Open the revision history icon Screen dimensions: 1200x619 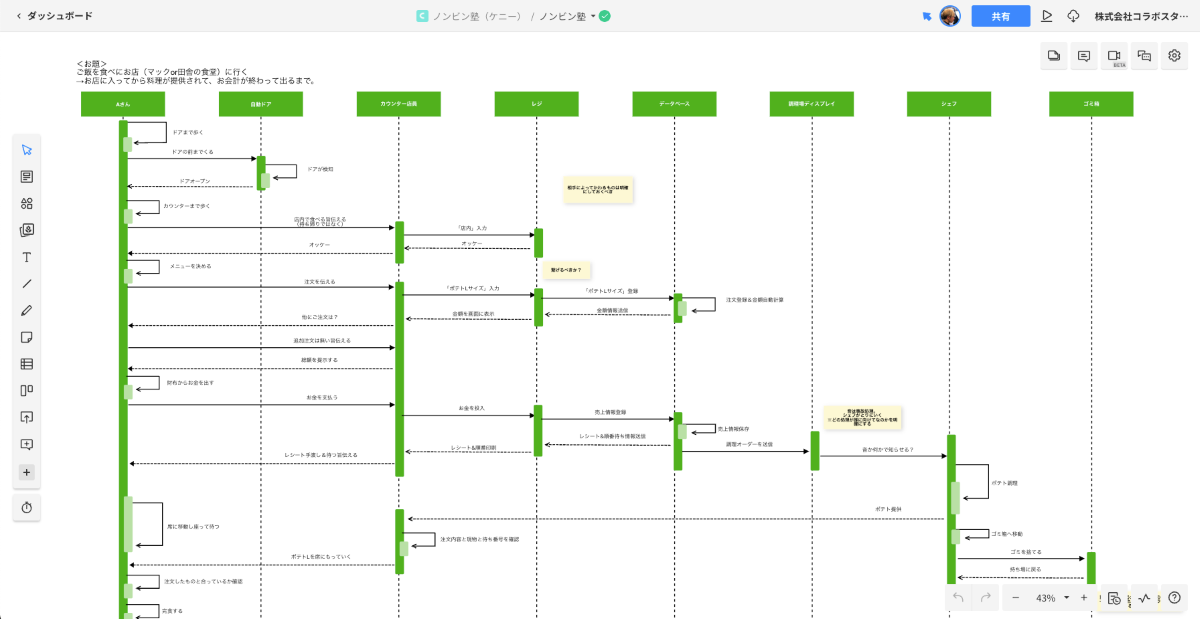tap(1114, 598)
